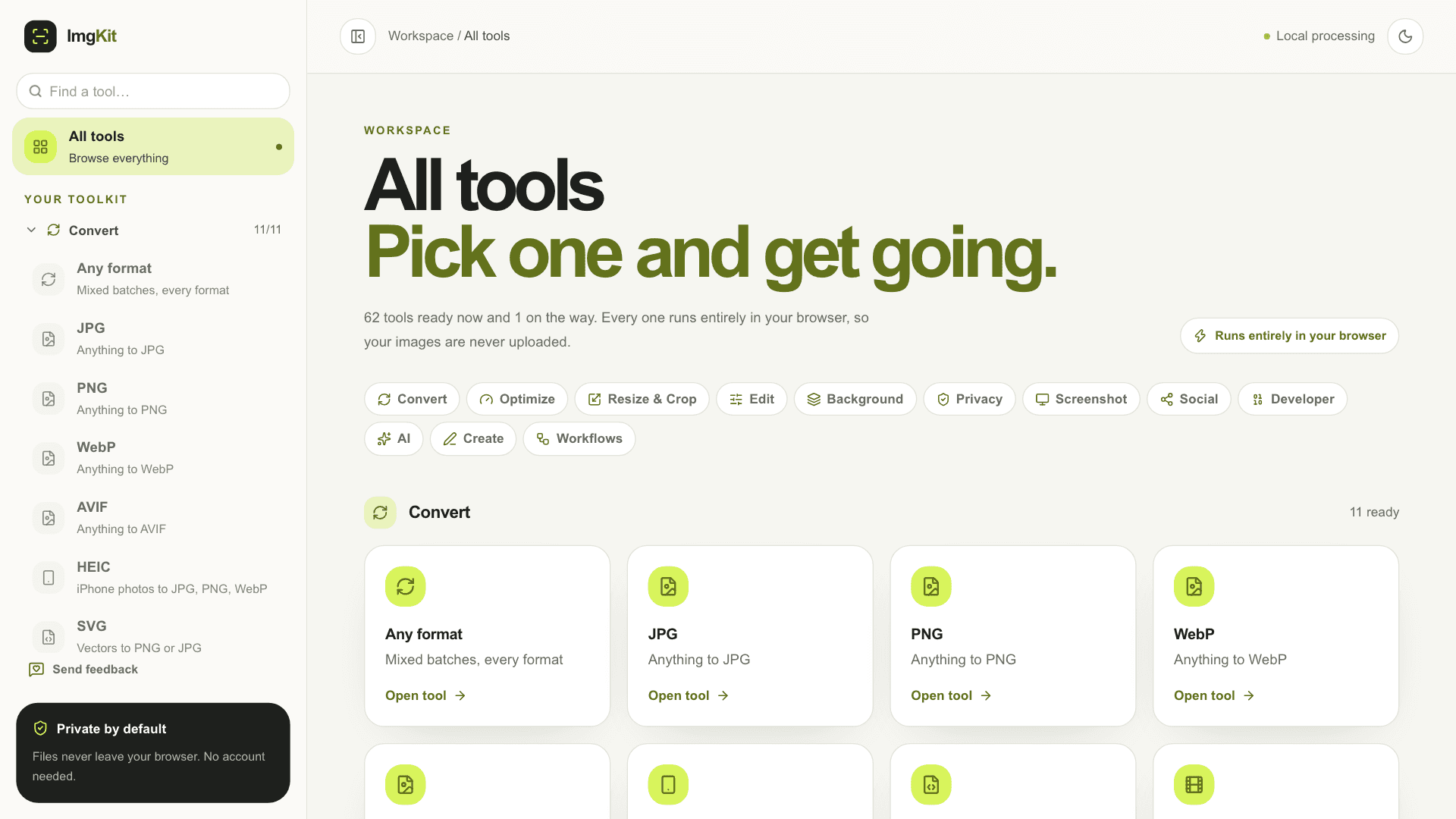This screenshot has height=819, width=1456.
Task: Filter by Optimize category chip
Action: pyautogui.click(x=517, y=399)
